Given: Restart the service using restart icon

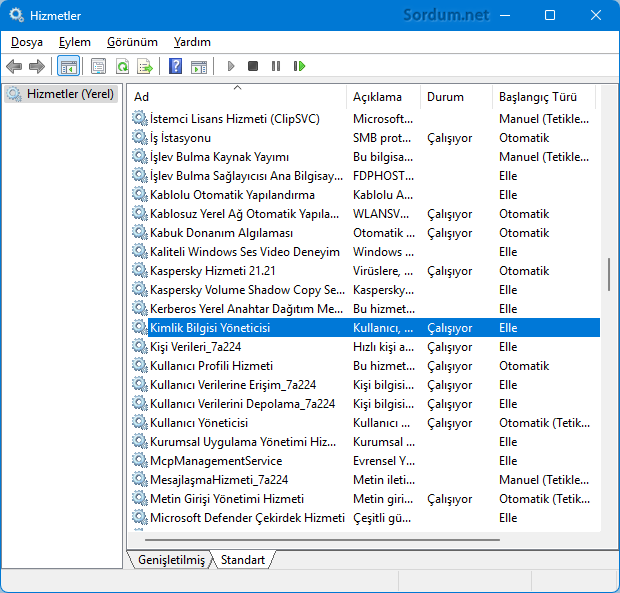Looking at the screenshot, I should (x=299, y=66).
